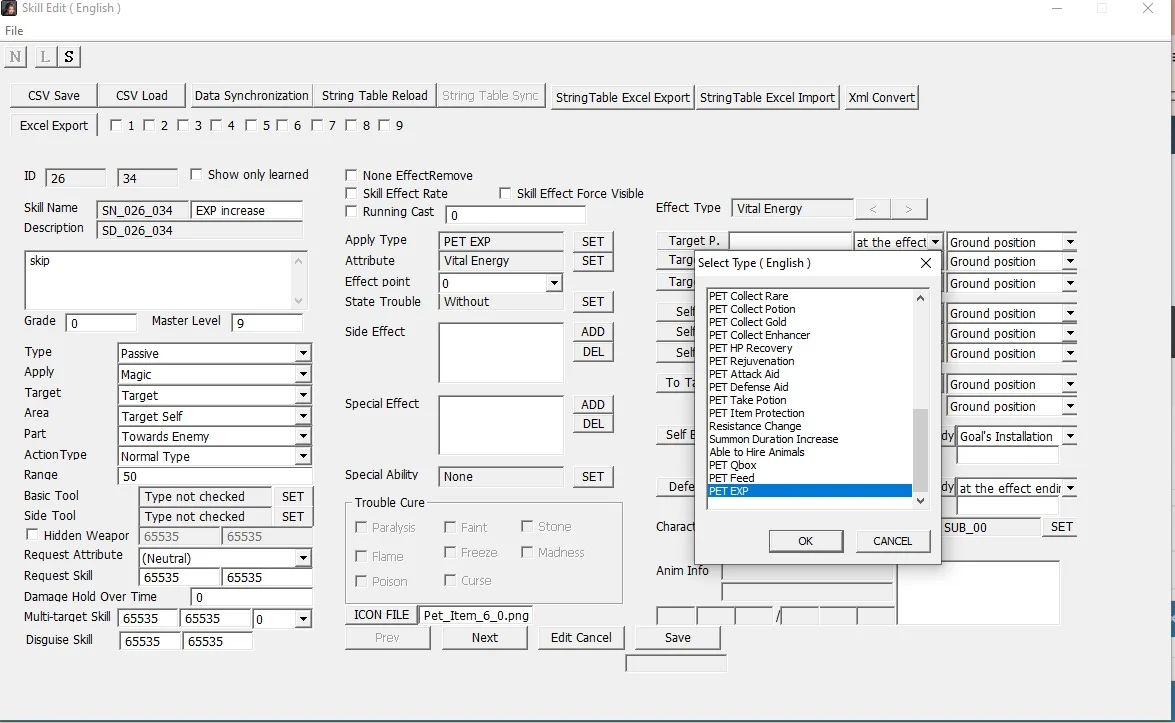Select Summon Duration Increase list entry
This screenshot has width=1175, height=723.
coord(809,439)
